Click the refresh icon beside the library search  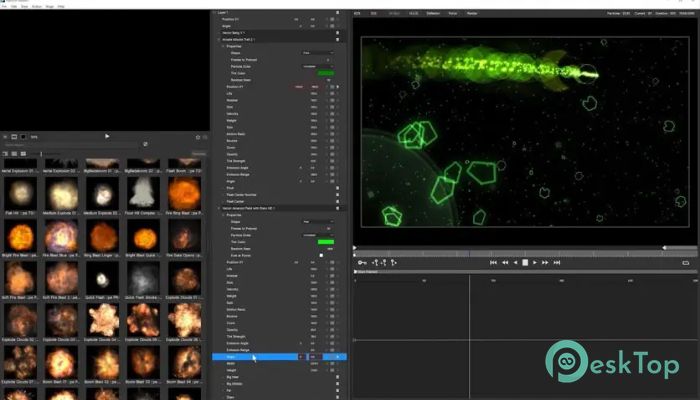[145, 144]
